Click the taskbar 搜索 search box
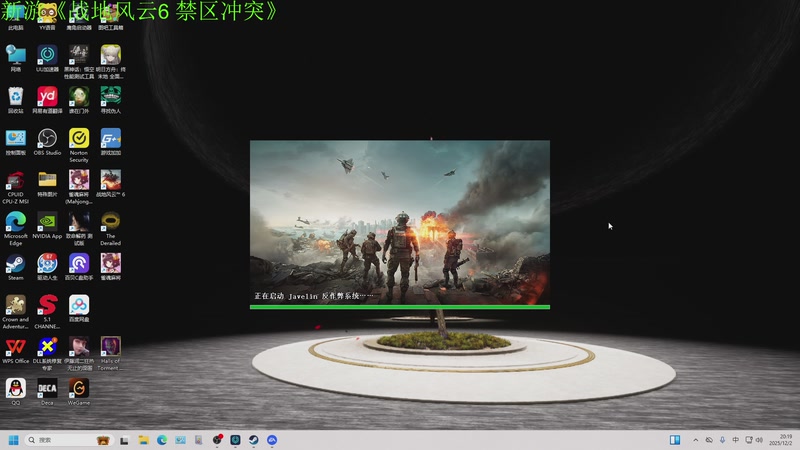 68,440
